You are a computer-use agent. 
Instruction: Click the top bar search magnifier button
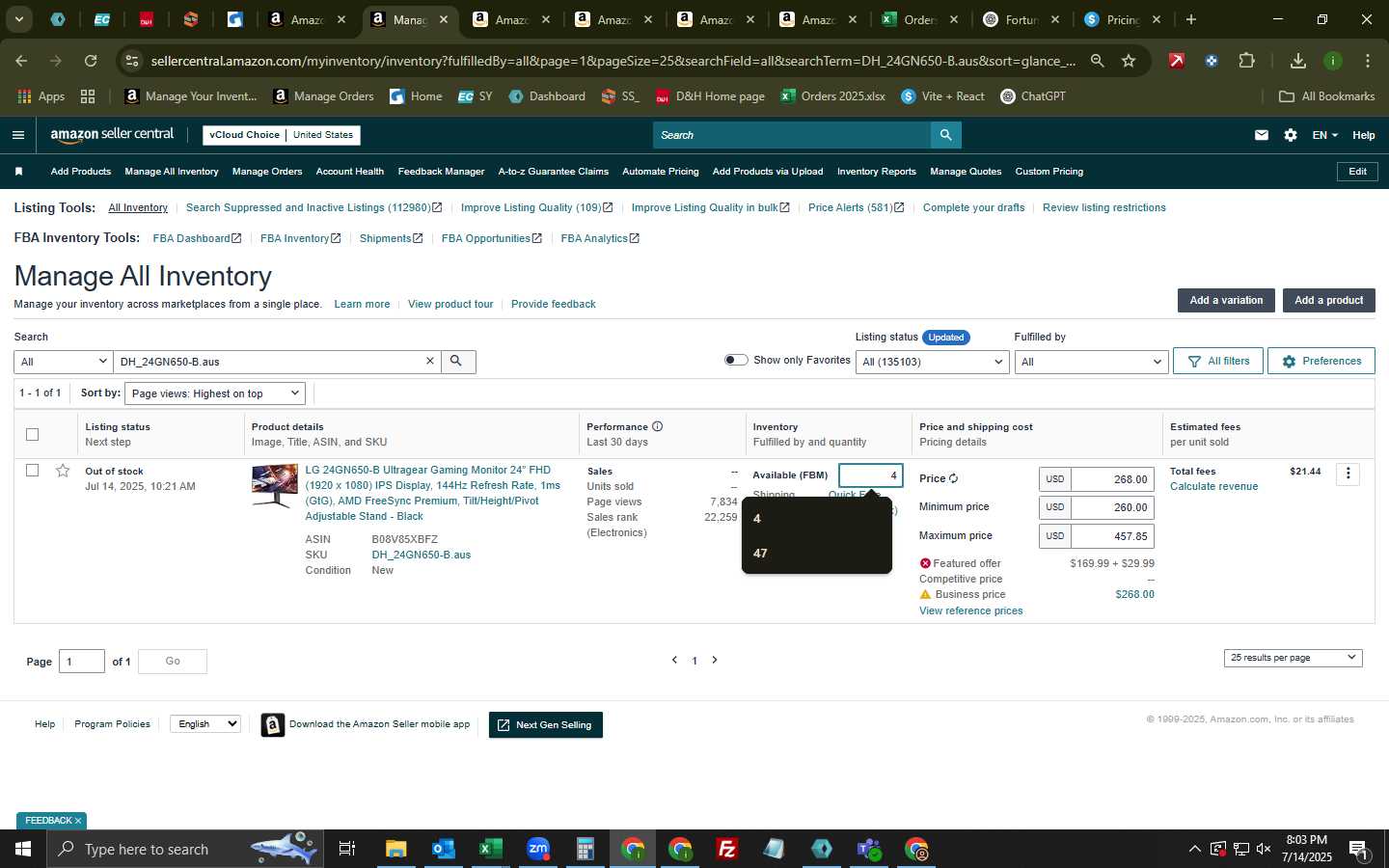coord(946,135)
